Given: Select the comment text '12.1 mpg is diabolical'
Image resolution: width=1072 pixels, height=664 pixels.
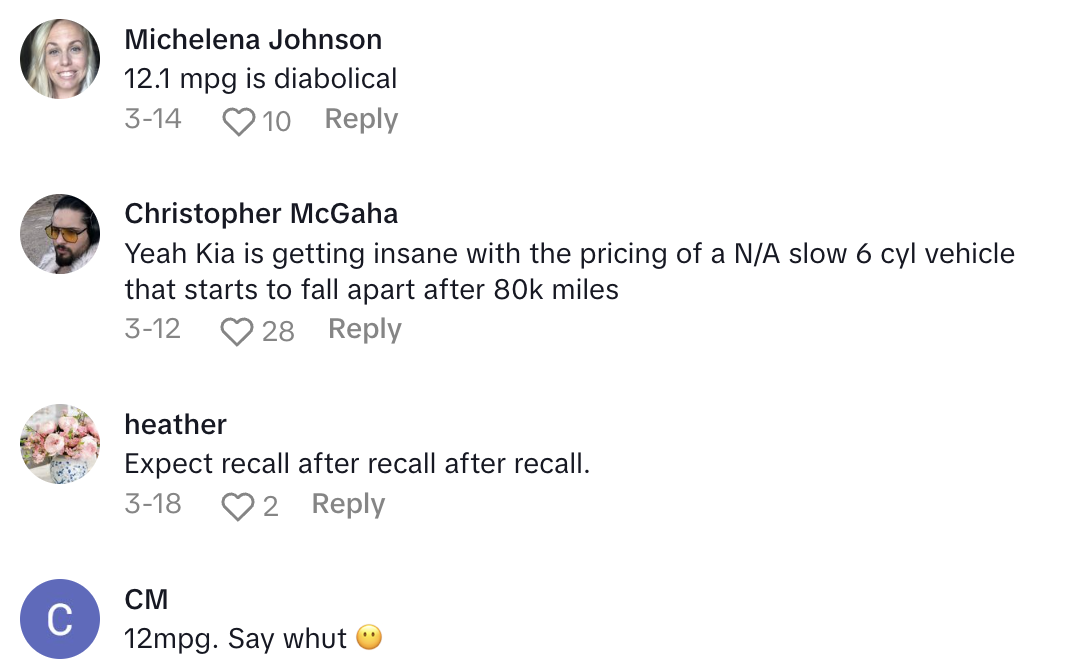Looking at the screenshot, I should [260, 79].
